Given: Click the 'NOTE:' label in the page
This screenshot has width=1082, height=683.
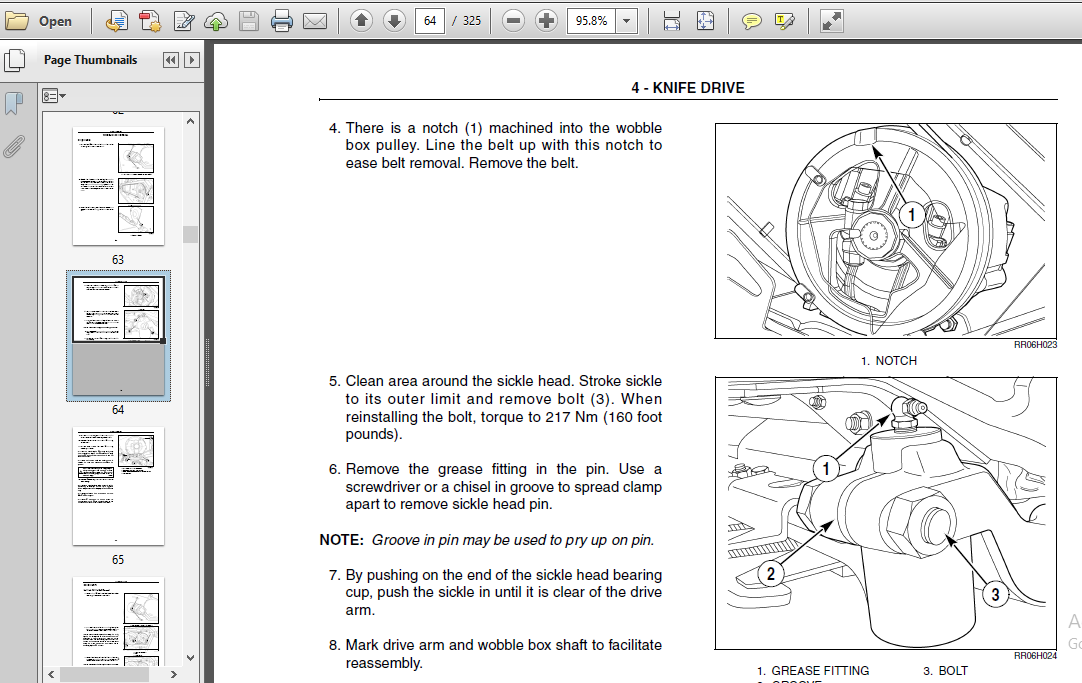Looking at the screenshot, I should coord(342,540).
